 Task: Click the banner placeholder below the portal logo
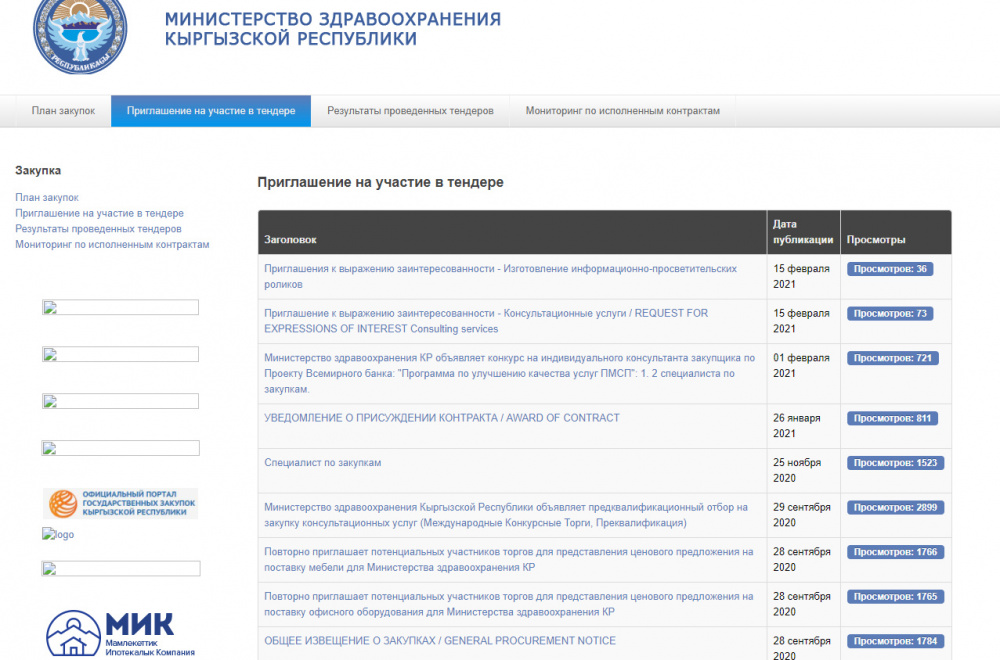click(x=120, y=568)
